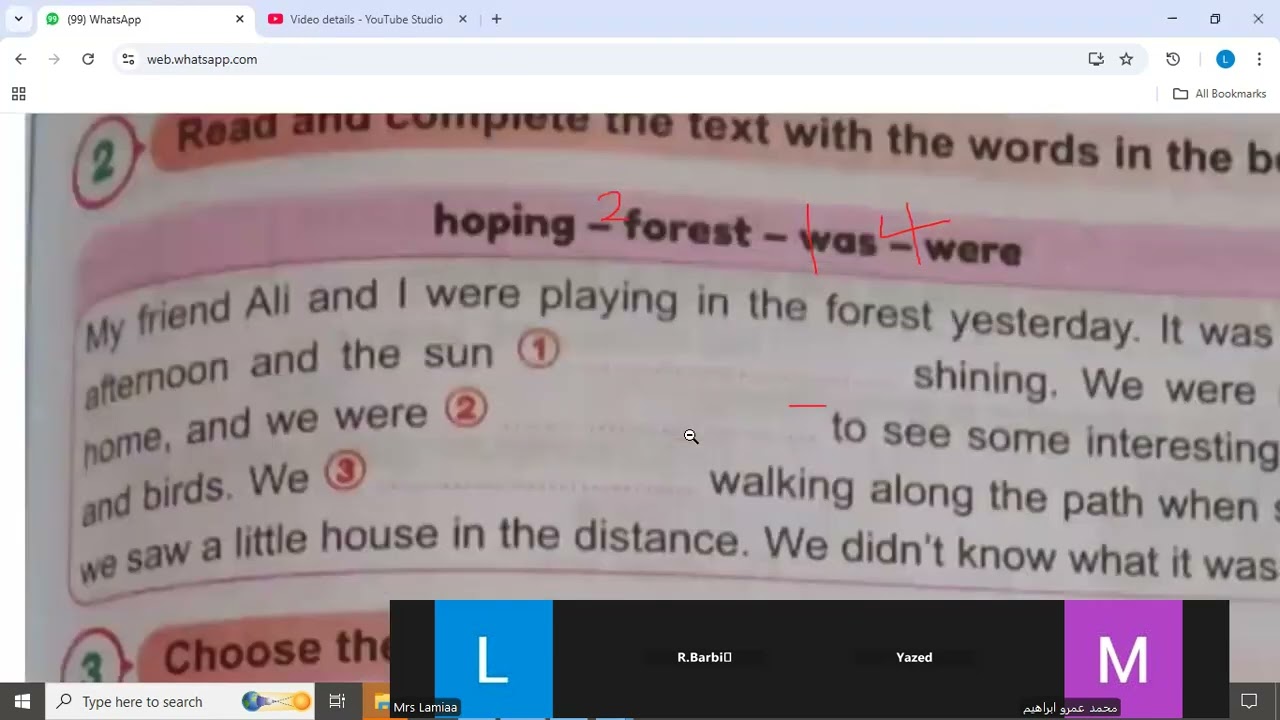1280x720 pixels.
Task: Reload the WhatsApp page
Action: tap(88, 59)
